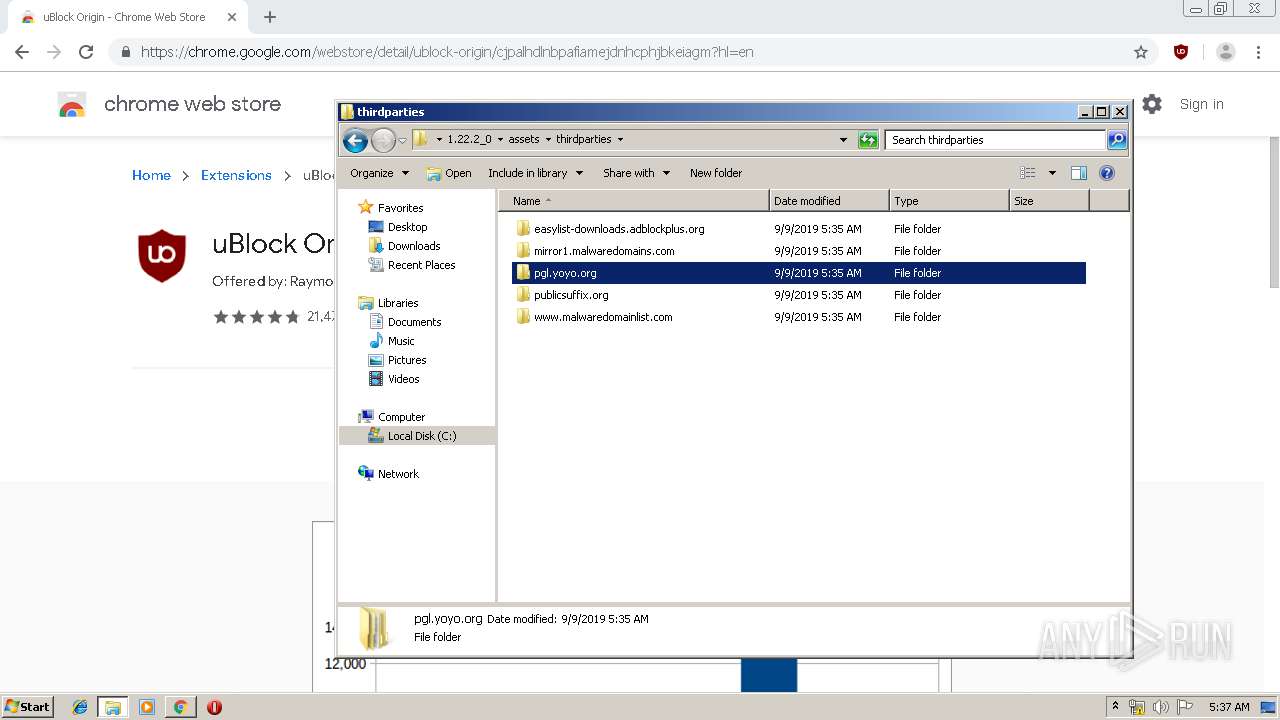1280x720 pixels.
Task: Click the volume icon in tray
Action: pyautogui.click(x=1161, y=707)
